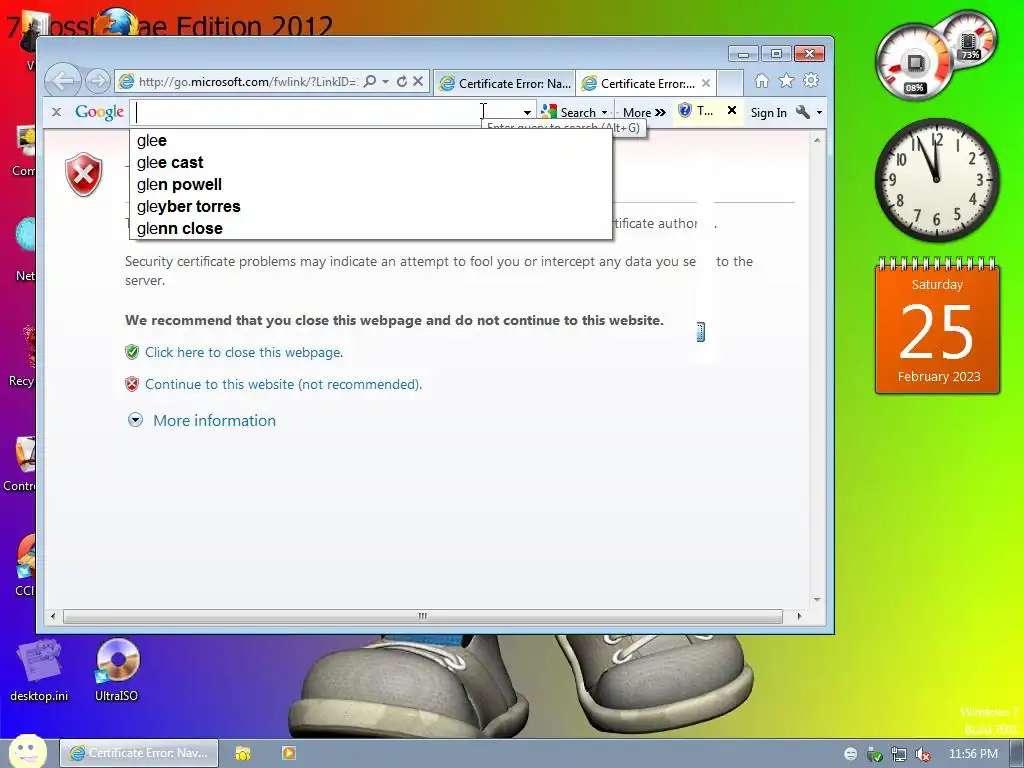Open Favorites with the star icon
The image size is (1024, 768).
[x=786, y=81]
